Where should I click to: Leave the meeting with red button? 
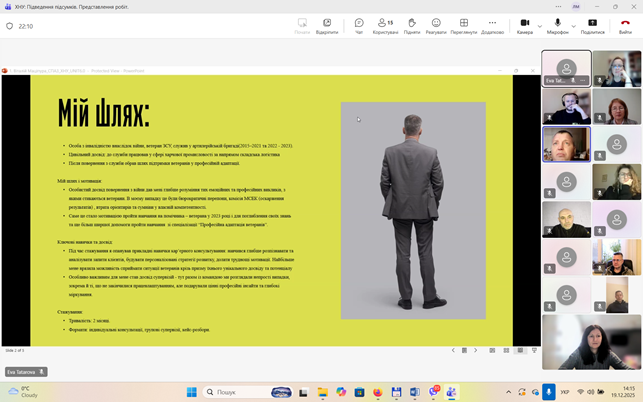625,25
